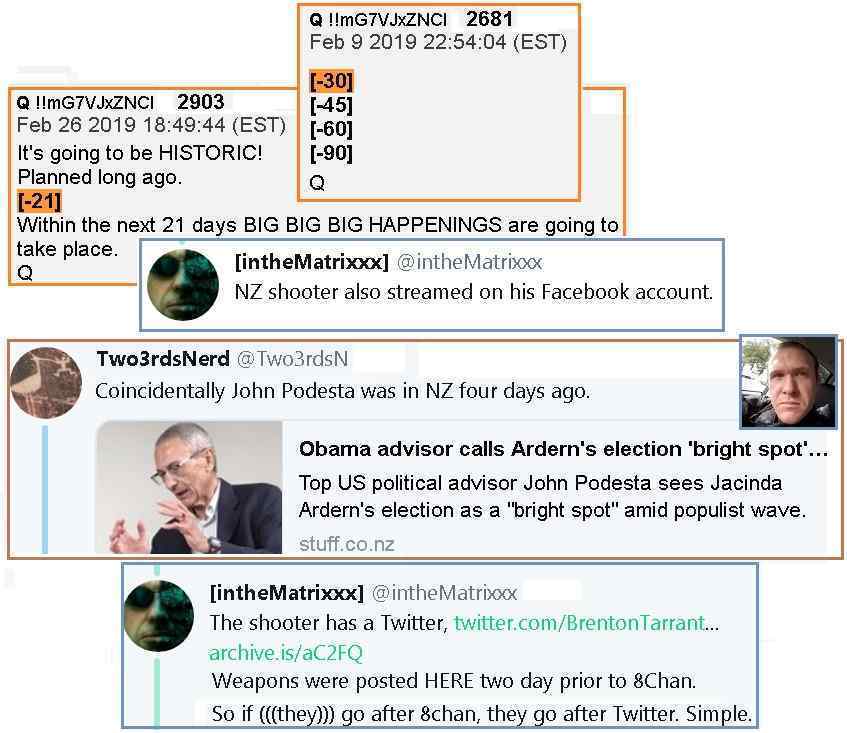Open the shooter selfie photo thumbnail

789,381
